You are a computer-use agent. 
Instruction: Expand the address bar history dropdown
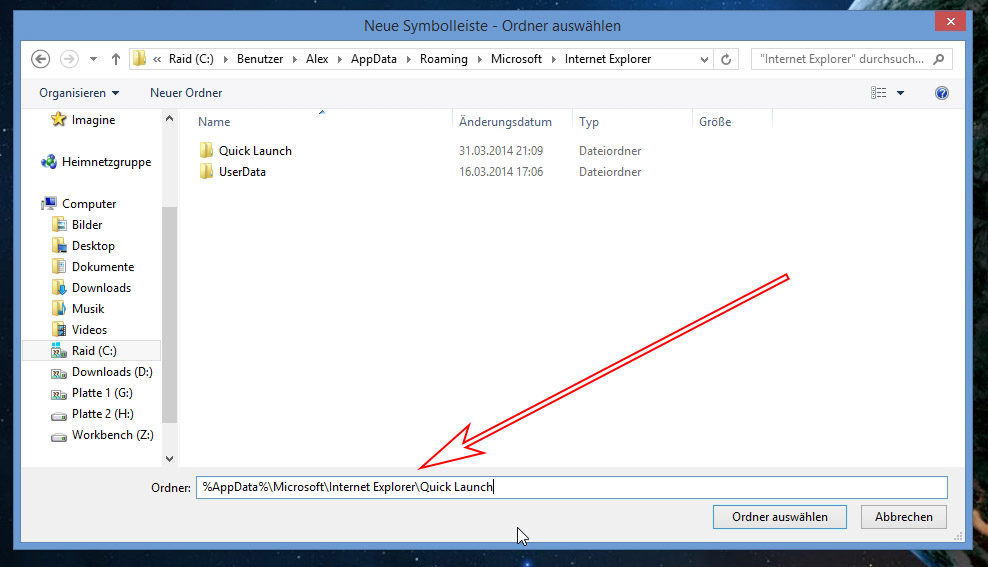(704, 59)
